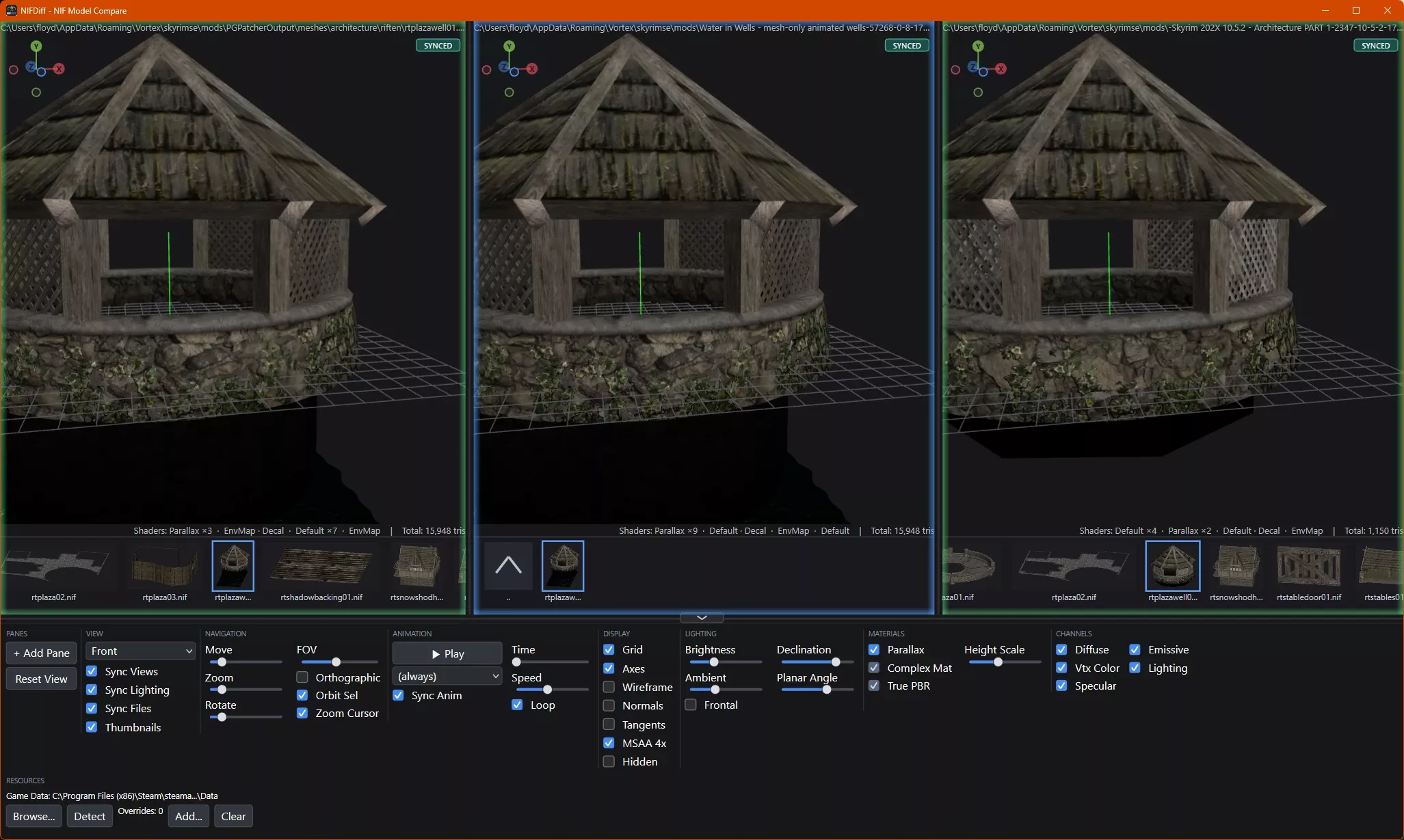Click the Brightness slider handle
This screenshot has width=1404, height=840.
point(714,662)
